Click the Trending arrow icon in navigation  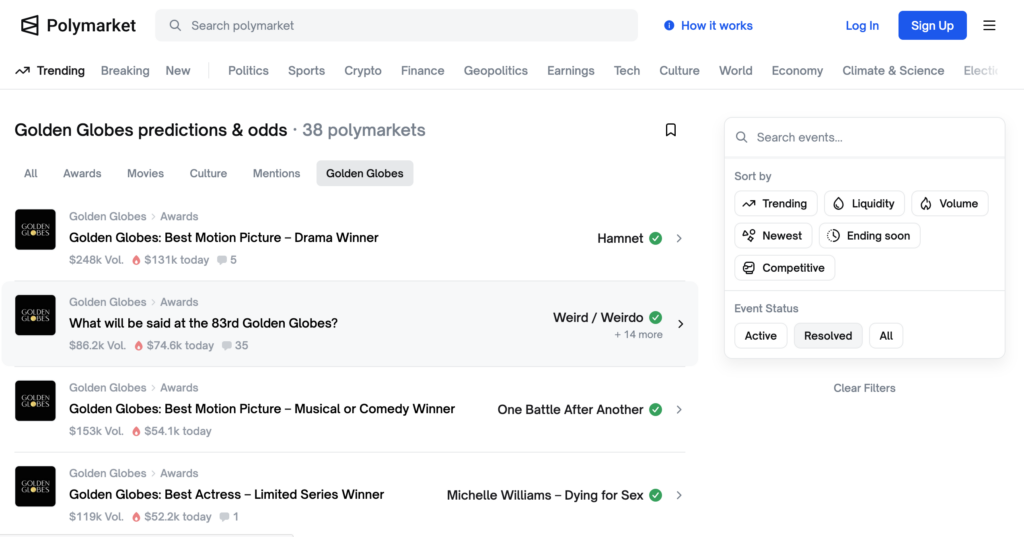pyautogui.click(x=22, y=71)
